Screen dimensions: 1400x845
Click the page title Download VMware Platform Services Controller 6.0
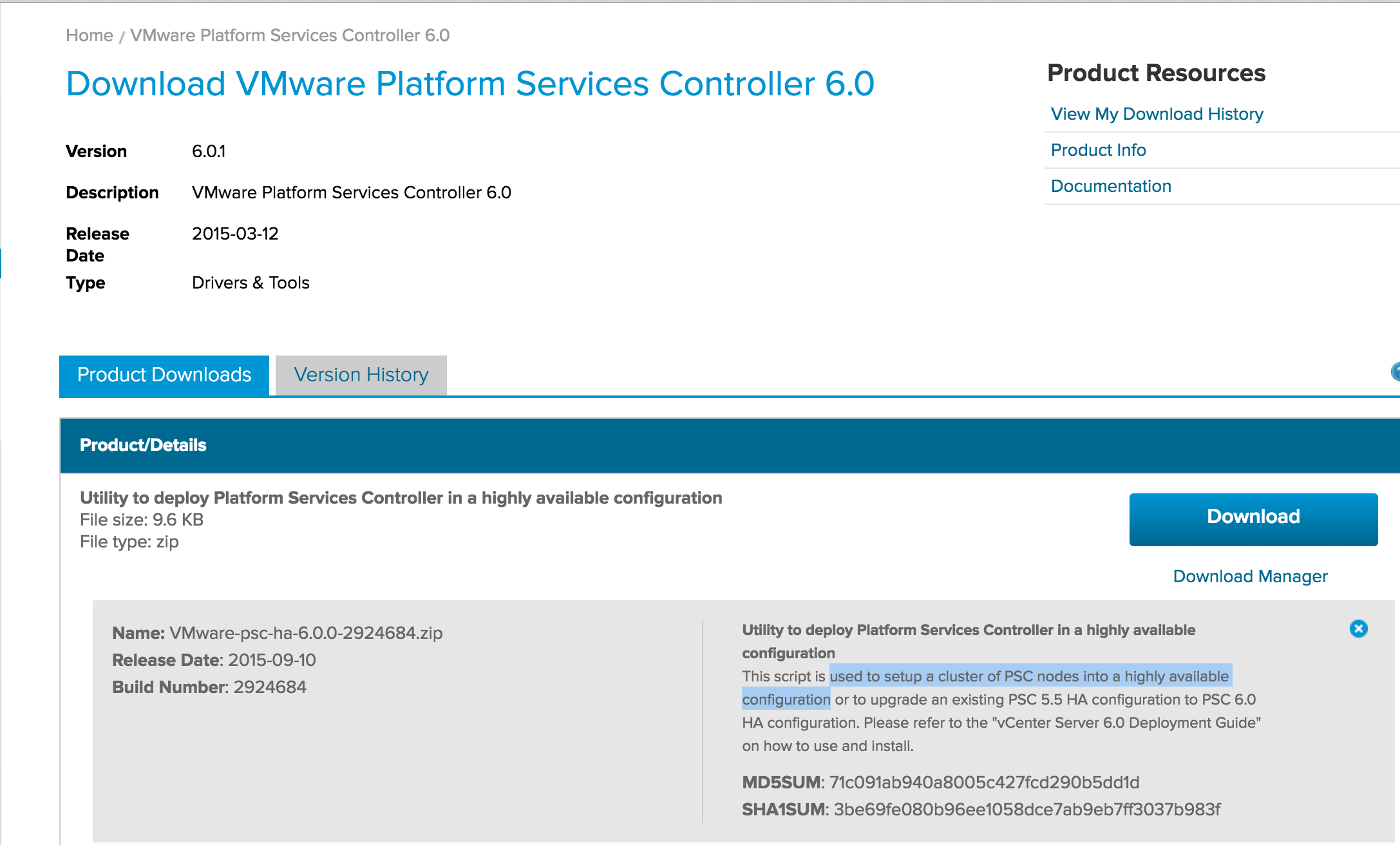(x=470, y=84)
